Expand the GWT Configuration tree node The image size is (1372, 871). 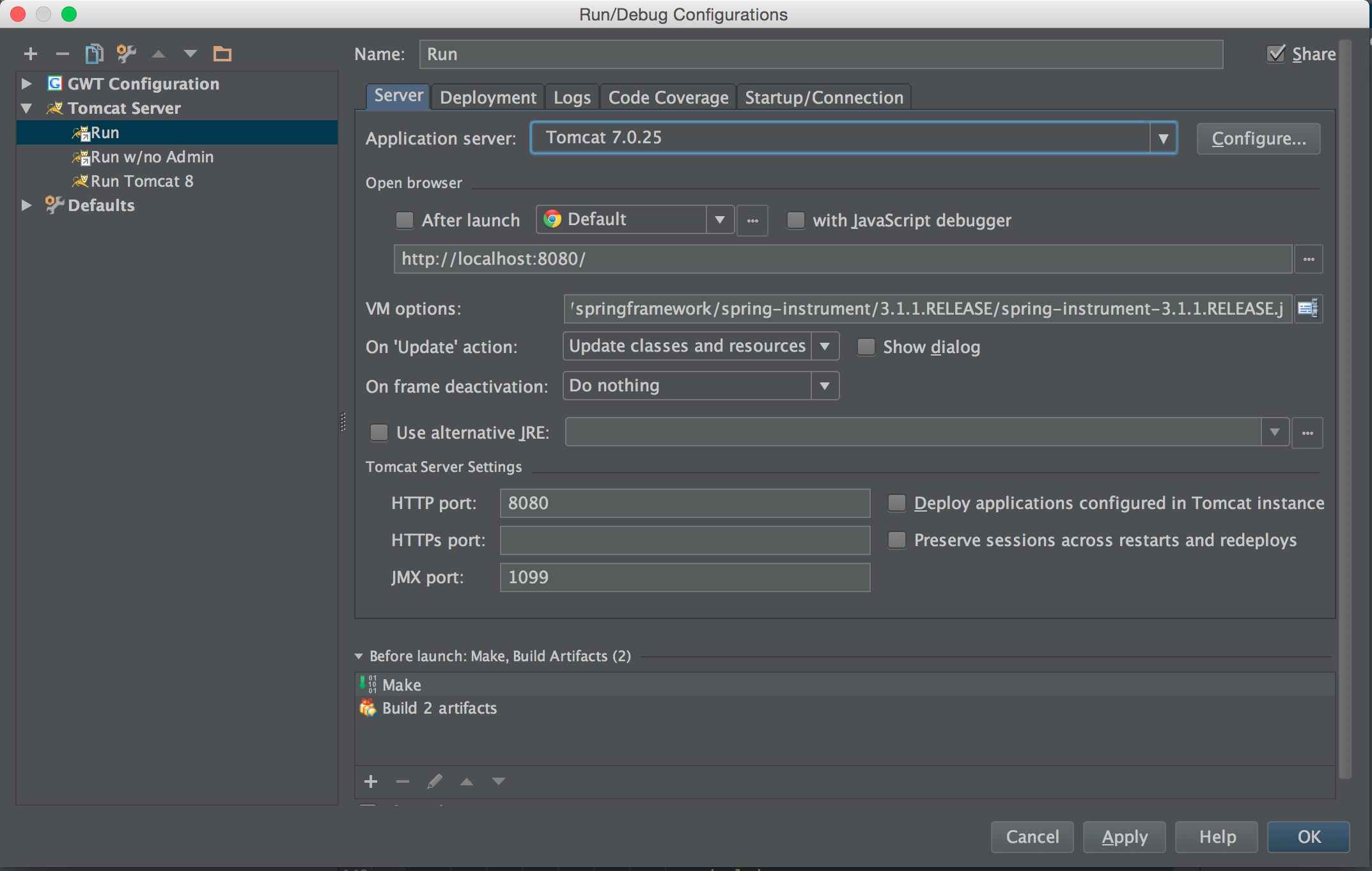pos(26,84)
